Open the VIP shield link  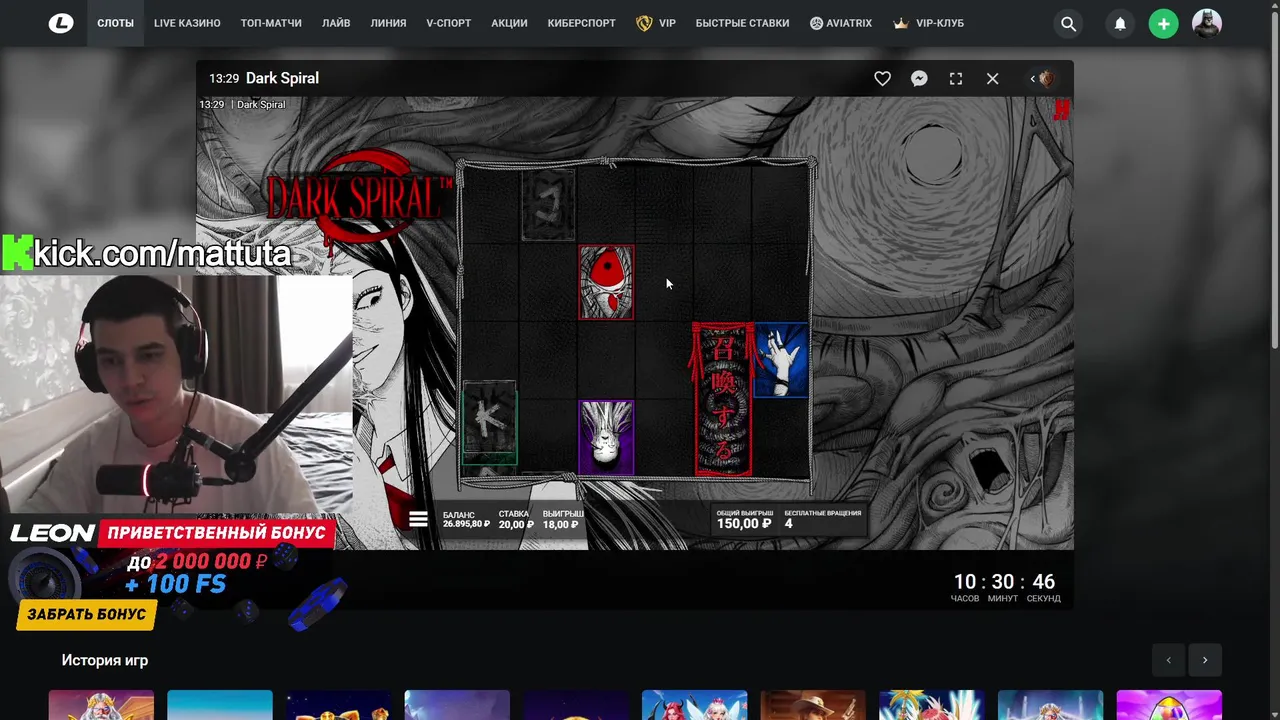(x=656, y=23)
